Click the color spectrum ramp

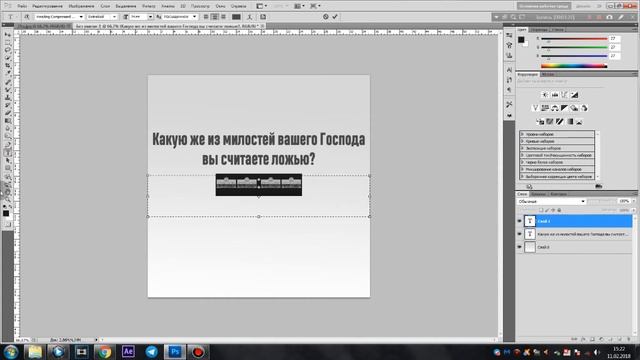574,66
